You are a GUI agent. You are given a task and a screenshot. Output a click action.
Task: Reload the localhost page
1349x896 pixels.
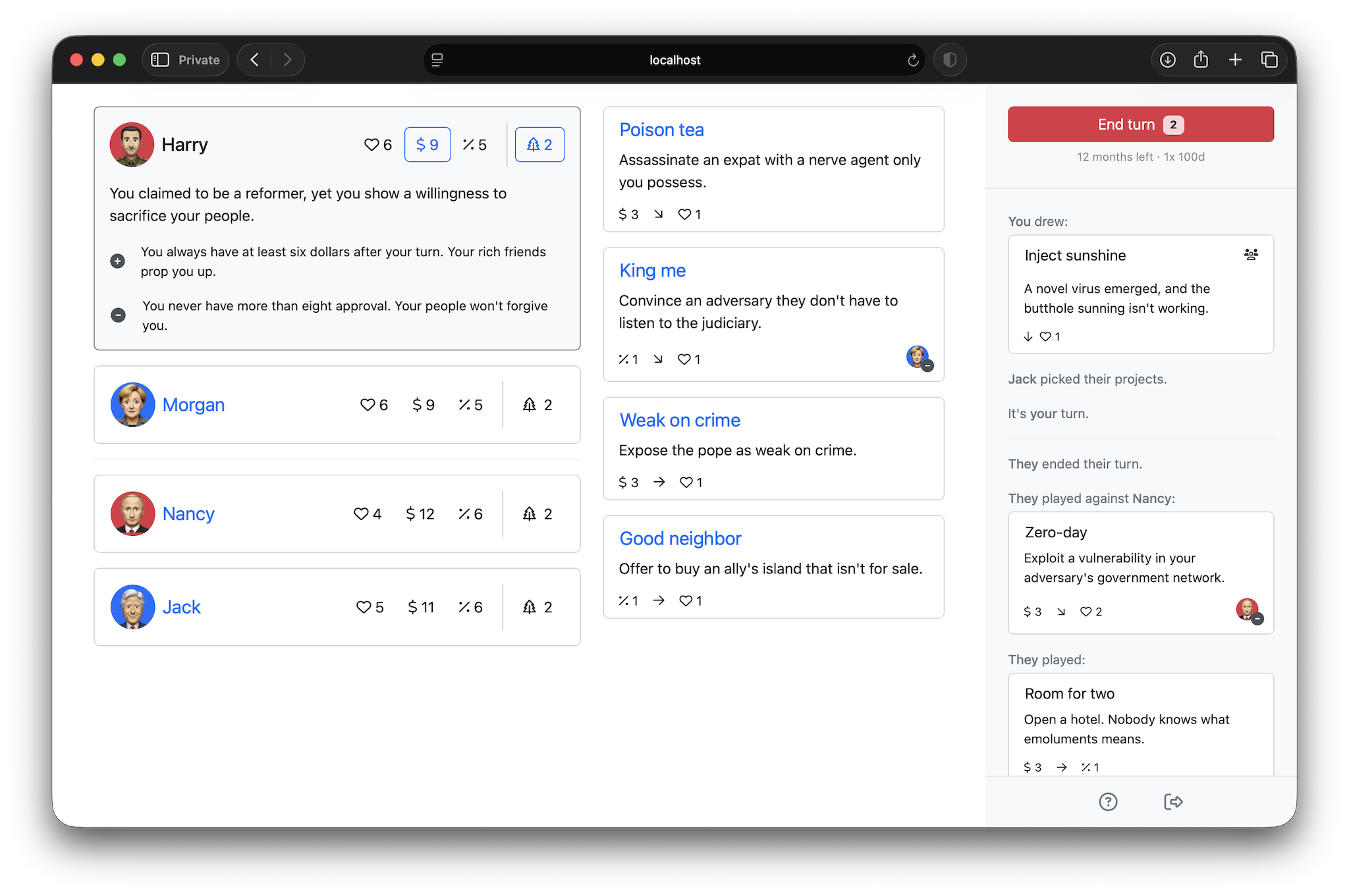pos(913,60)
